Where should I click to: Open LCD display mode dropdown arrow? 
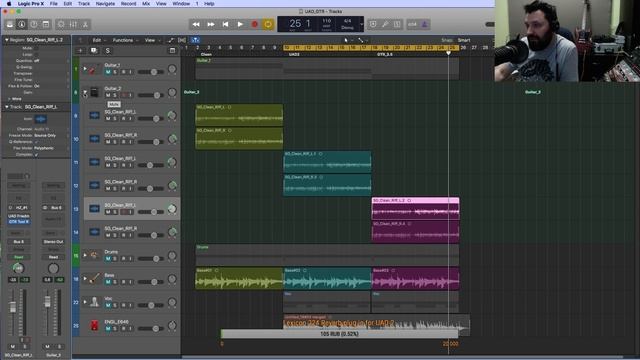pyautogui.click(x=361, y=24)
